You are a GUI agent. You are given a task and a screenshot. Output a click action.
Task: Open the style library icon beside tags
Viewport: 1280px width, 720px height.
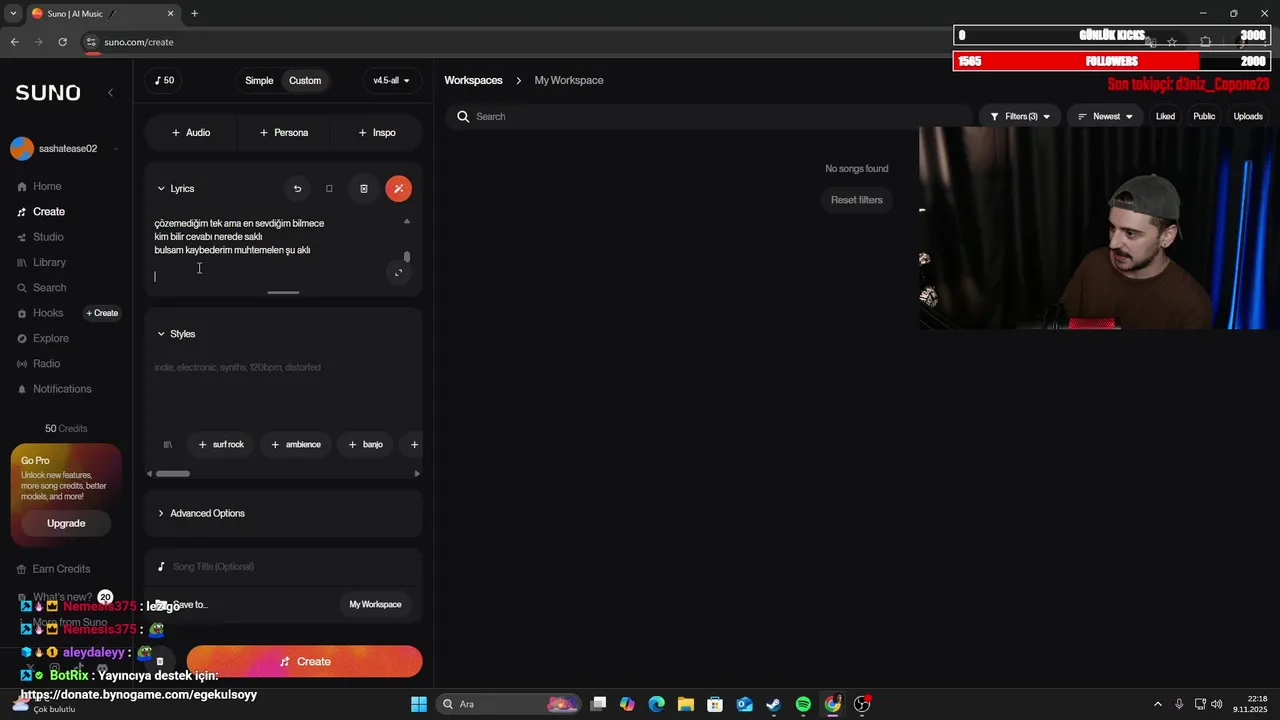tap(168, 444)
